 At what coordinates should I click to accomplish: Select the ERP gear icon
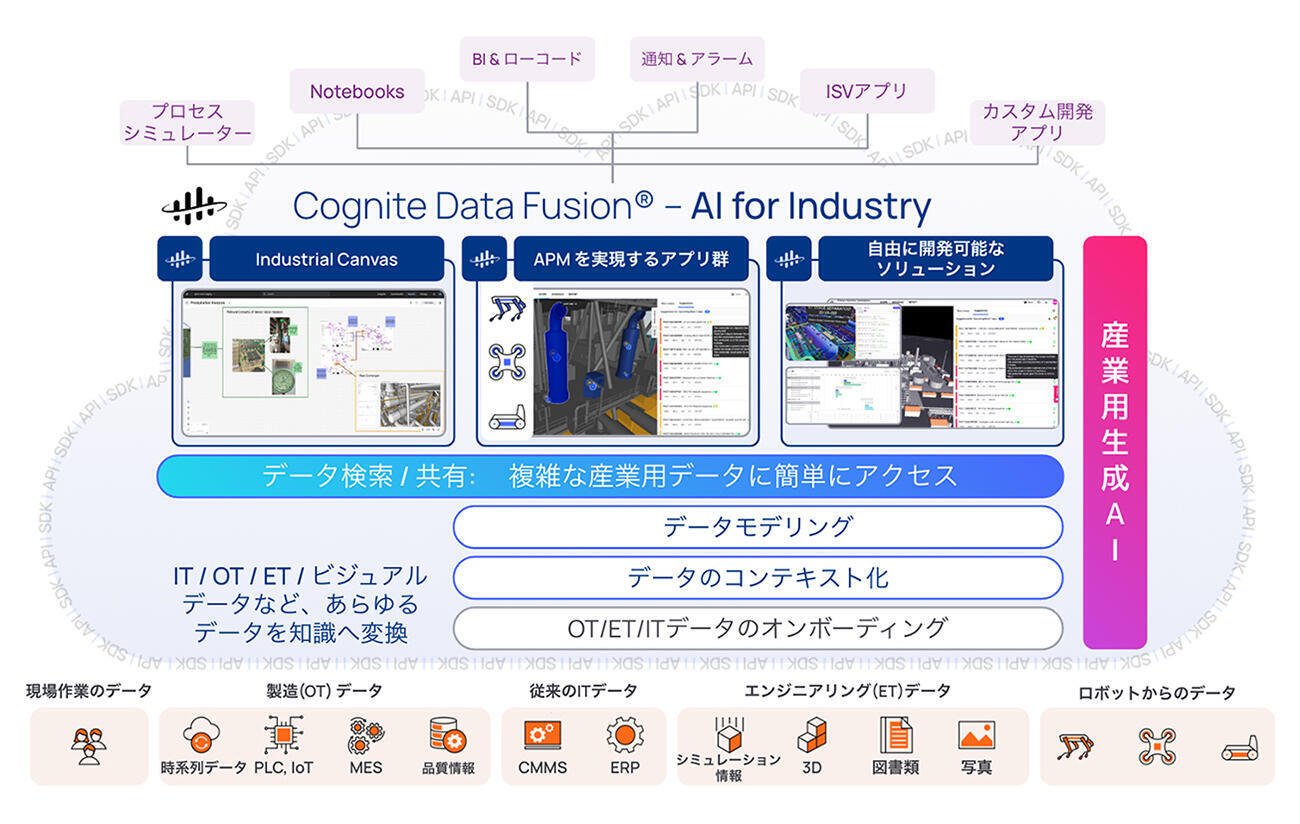pyautogui.click(x=624, y=736)
